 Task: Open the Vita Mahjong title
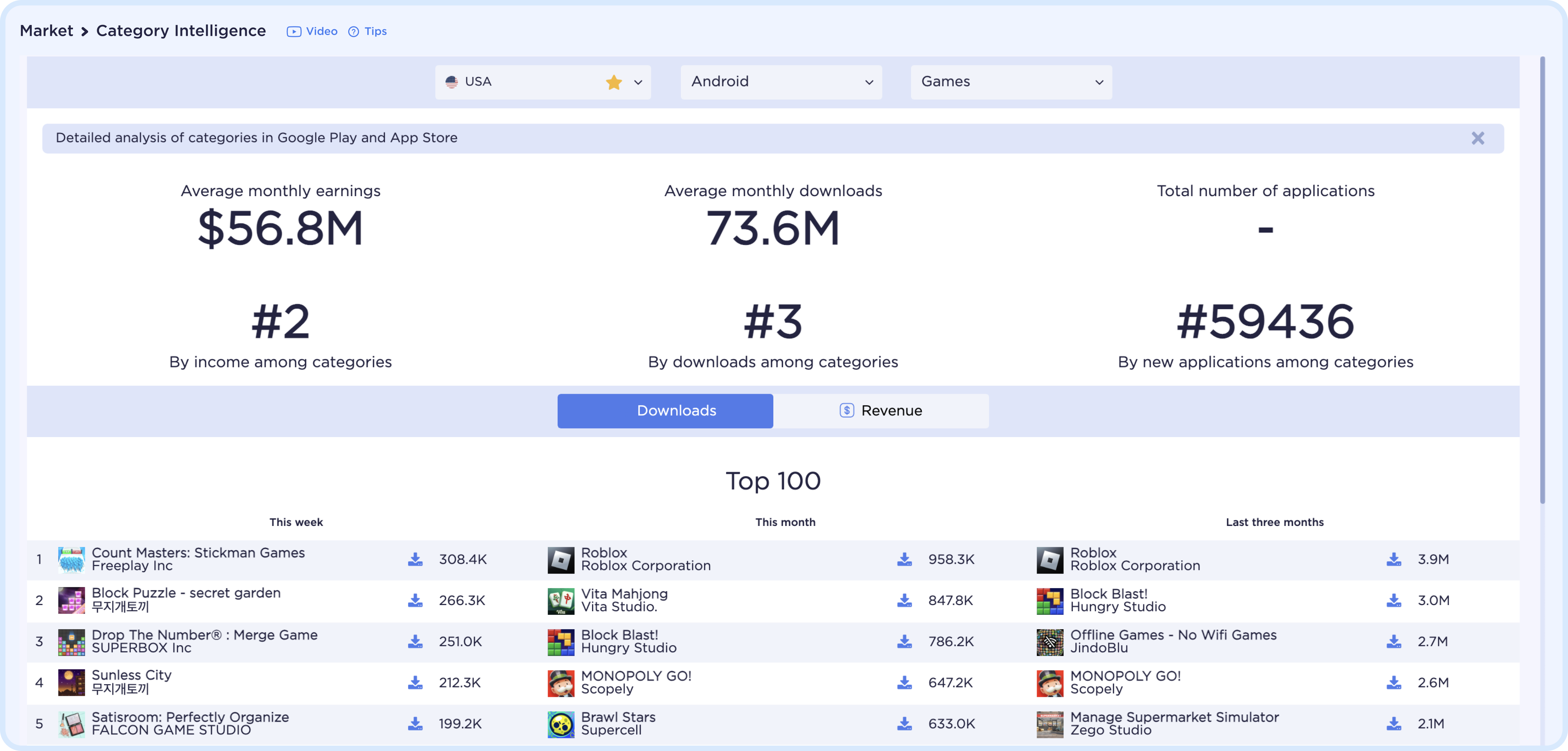[625, 594]
